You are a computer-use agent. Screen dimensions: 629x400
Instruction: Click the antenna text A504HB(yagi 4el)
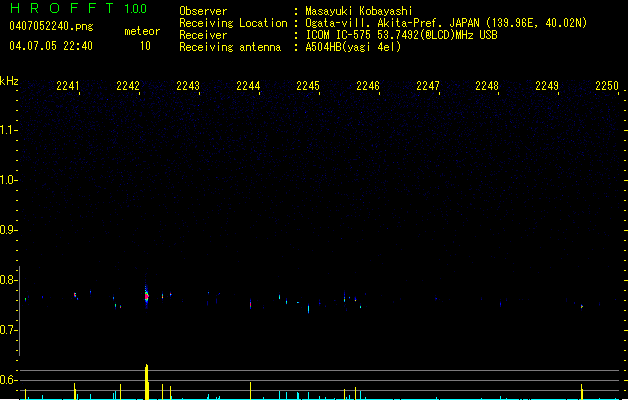coord(353,47)
